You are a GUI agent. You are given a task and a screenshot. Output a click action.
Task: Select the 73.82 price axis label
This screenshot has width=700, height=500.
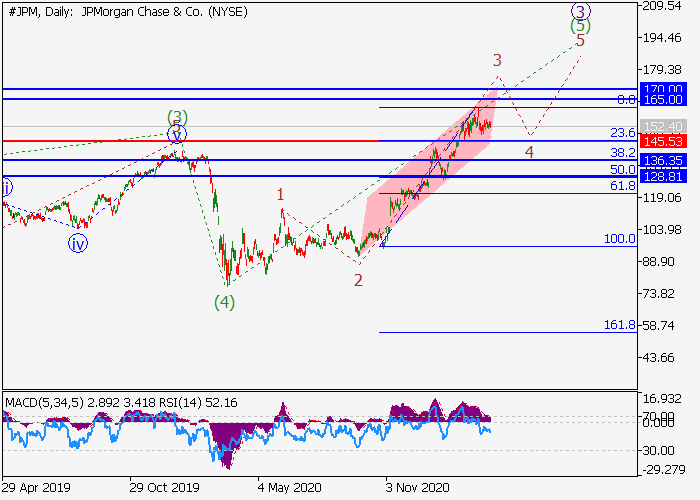point(659,294)
